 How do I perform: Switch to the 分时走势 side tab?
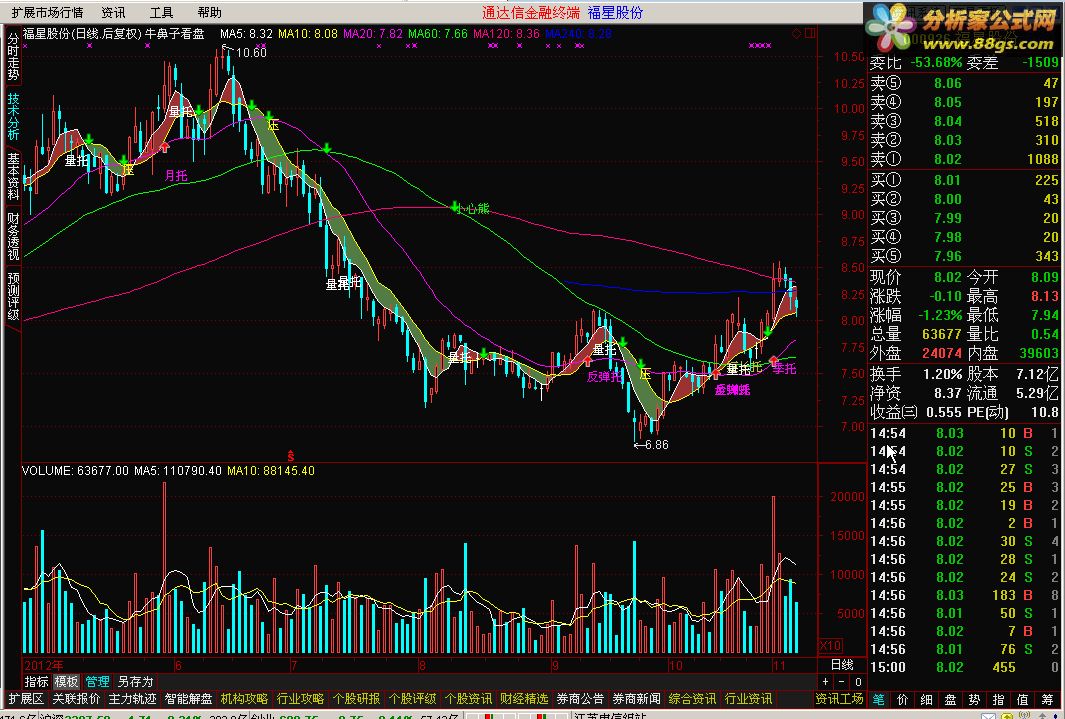click(x=13, y=56)
